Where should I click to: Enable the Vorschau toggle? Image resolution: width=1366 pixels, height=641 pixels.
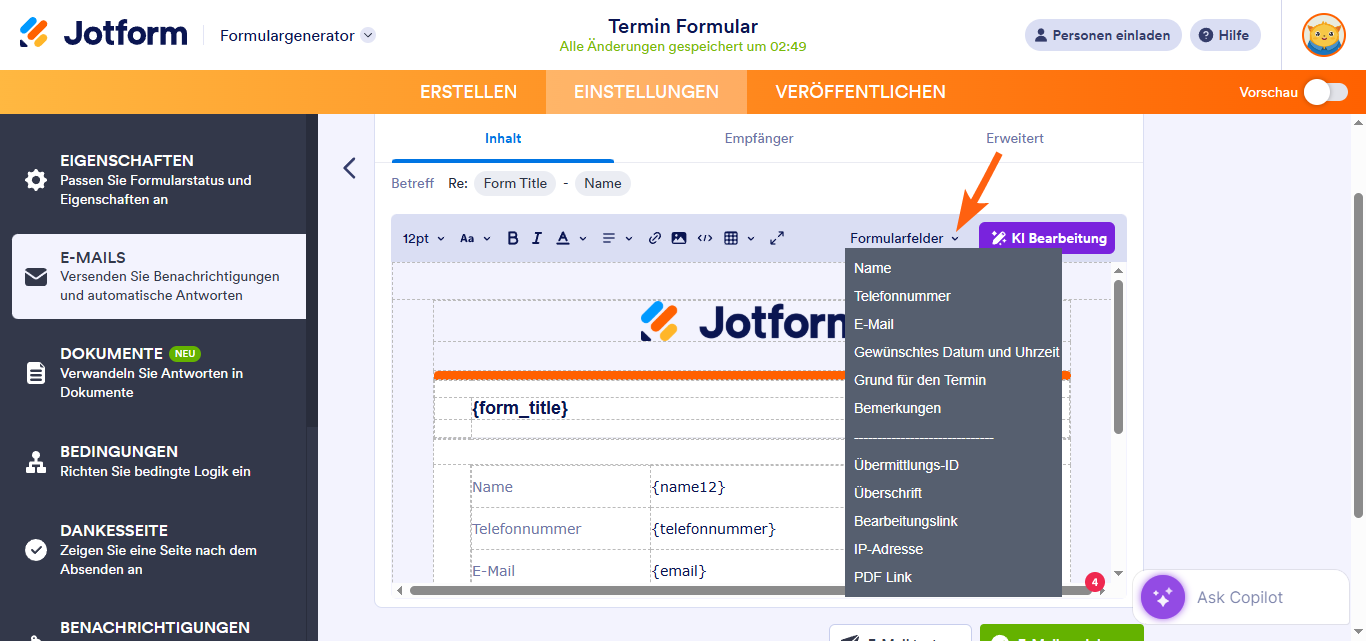[x=1325, y=91]
